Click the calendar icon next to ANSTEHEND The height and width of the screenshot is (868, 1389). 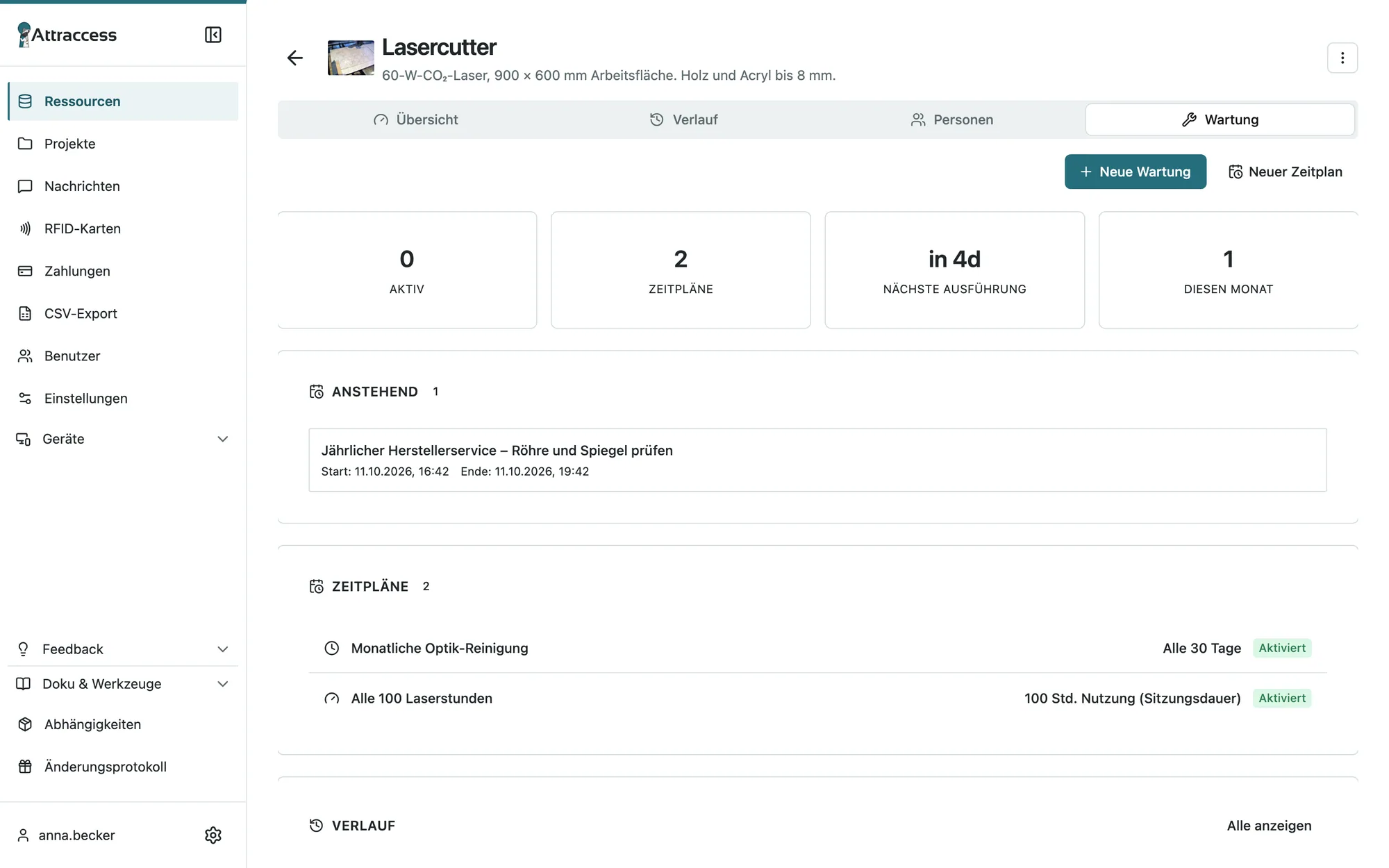(317, 392)
